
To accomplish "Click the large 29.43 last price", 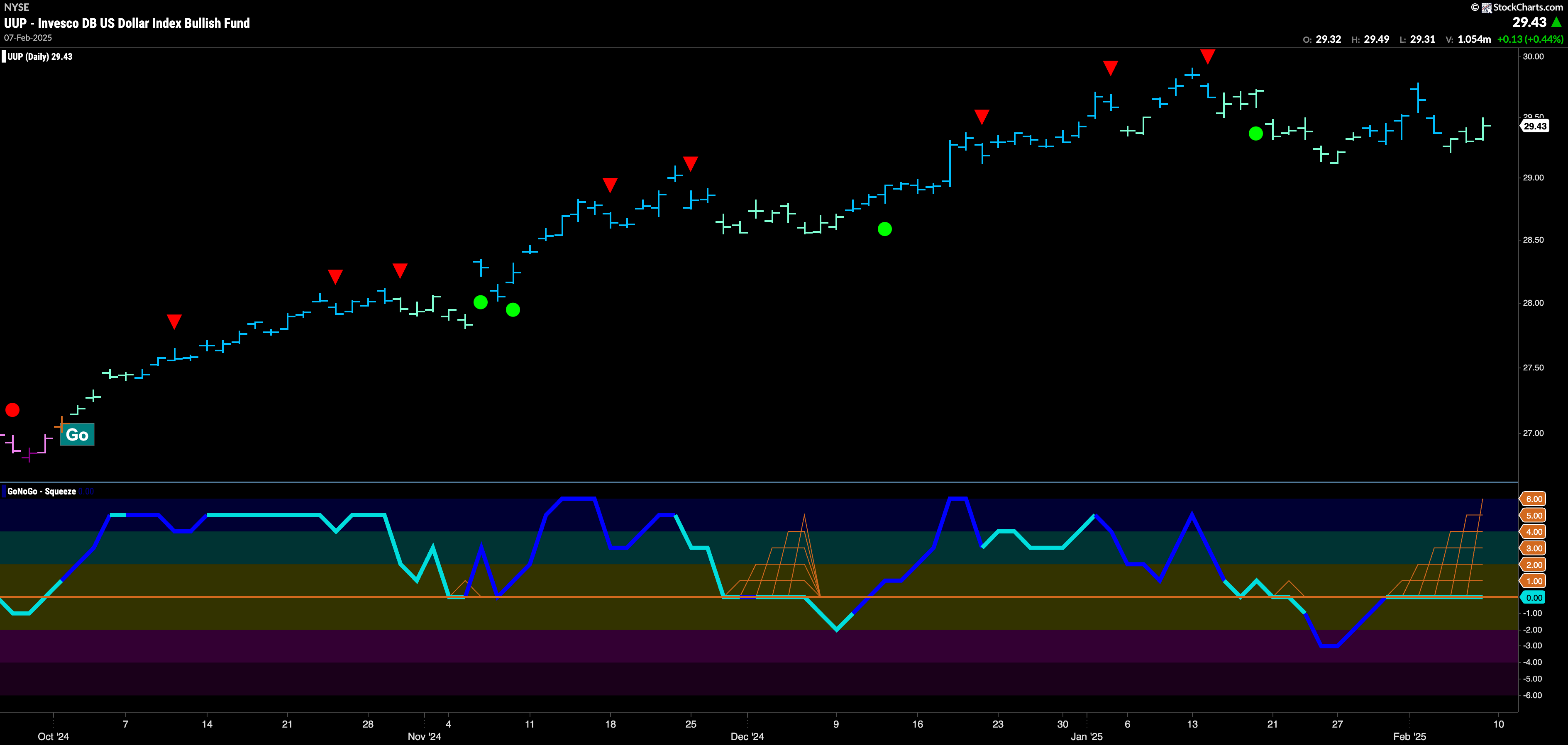I will pos(1529,22).
